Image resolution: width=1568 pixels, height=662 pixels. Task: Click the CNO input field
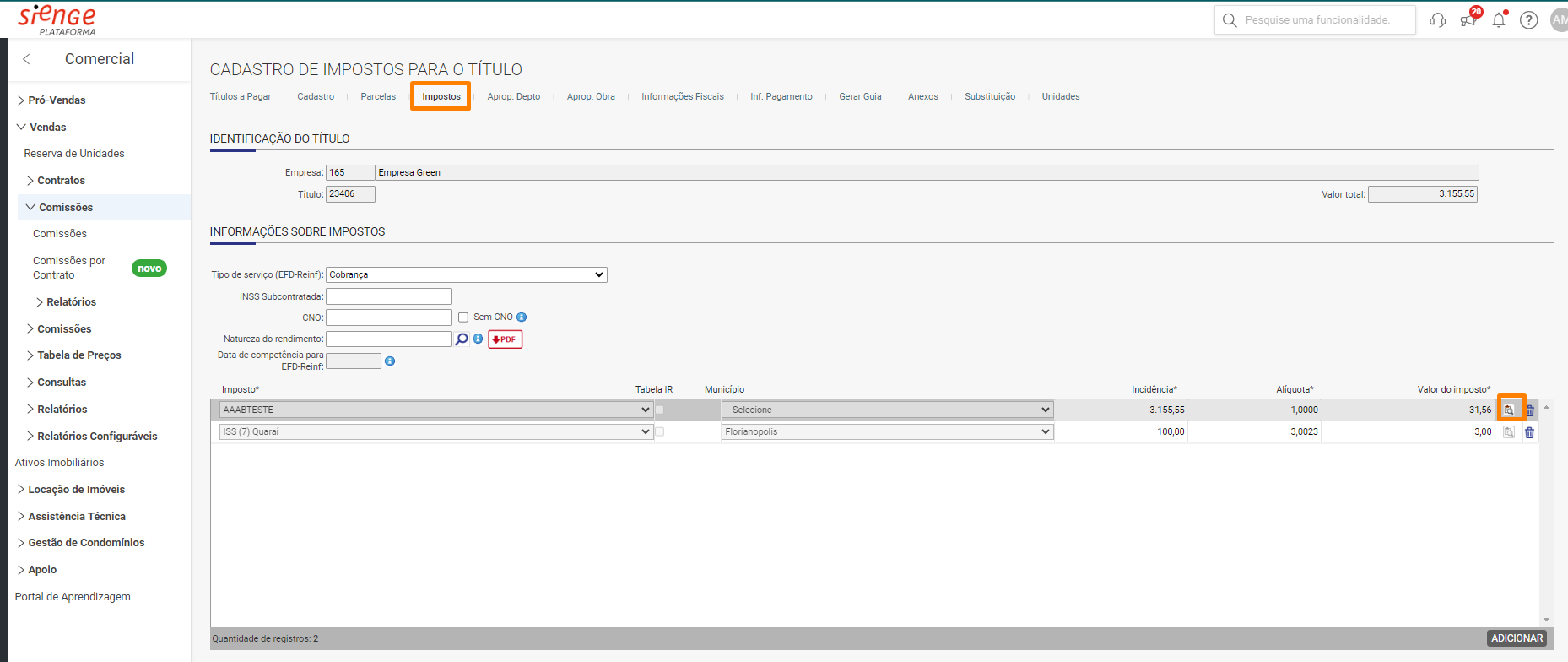(x=389, y=317)
